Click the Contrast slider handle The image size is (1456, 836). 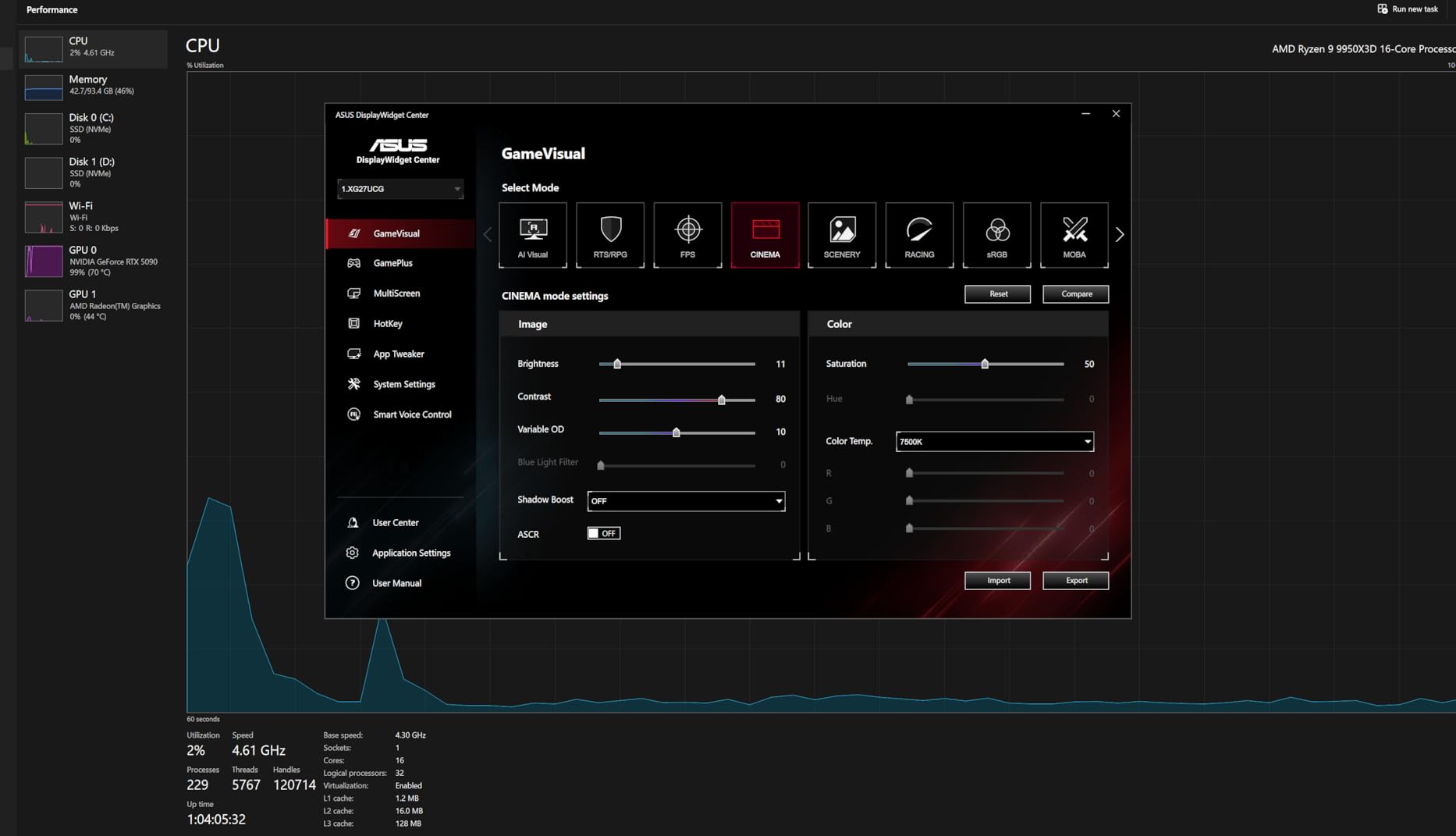pos(722,400)
